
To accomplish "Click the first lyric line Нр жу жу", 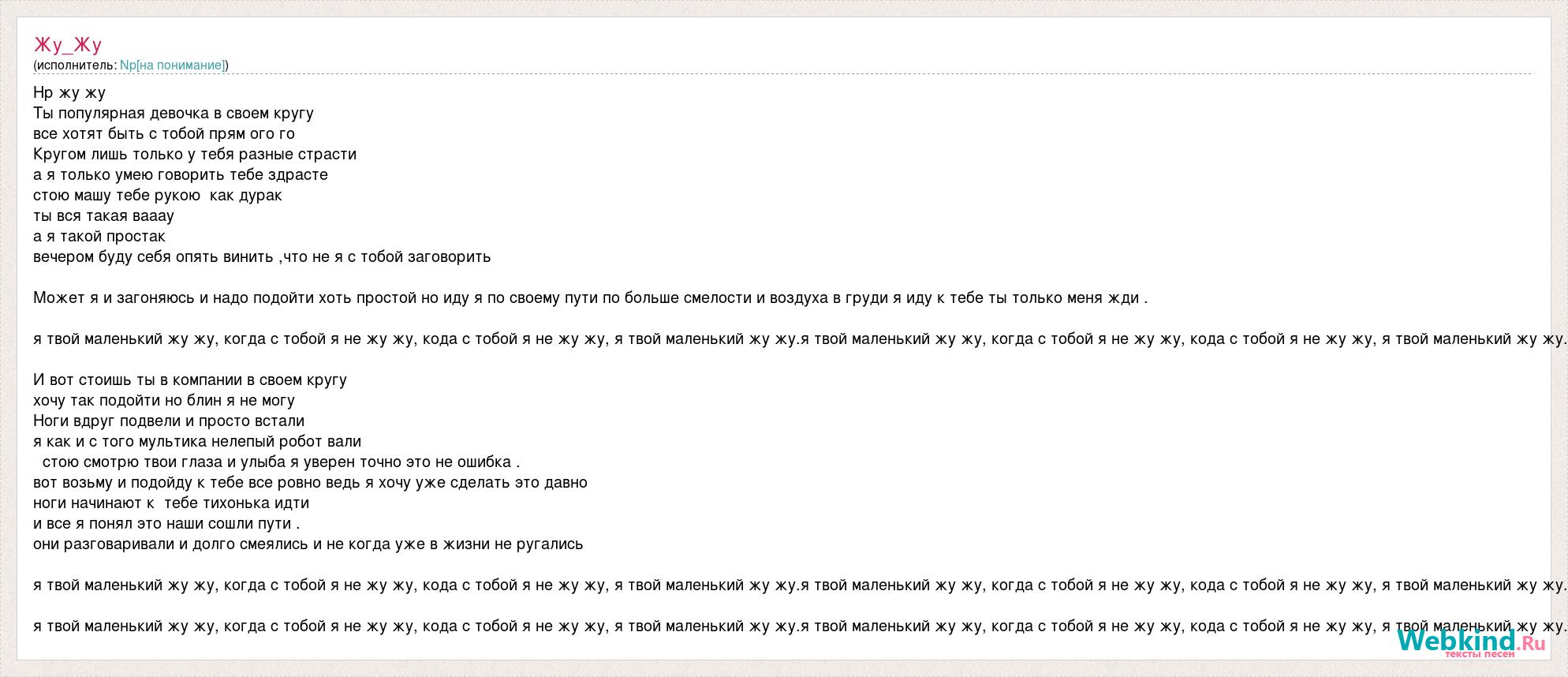I will click(x=69, y=93).
